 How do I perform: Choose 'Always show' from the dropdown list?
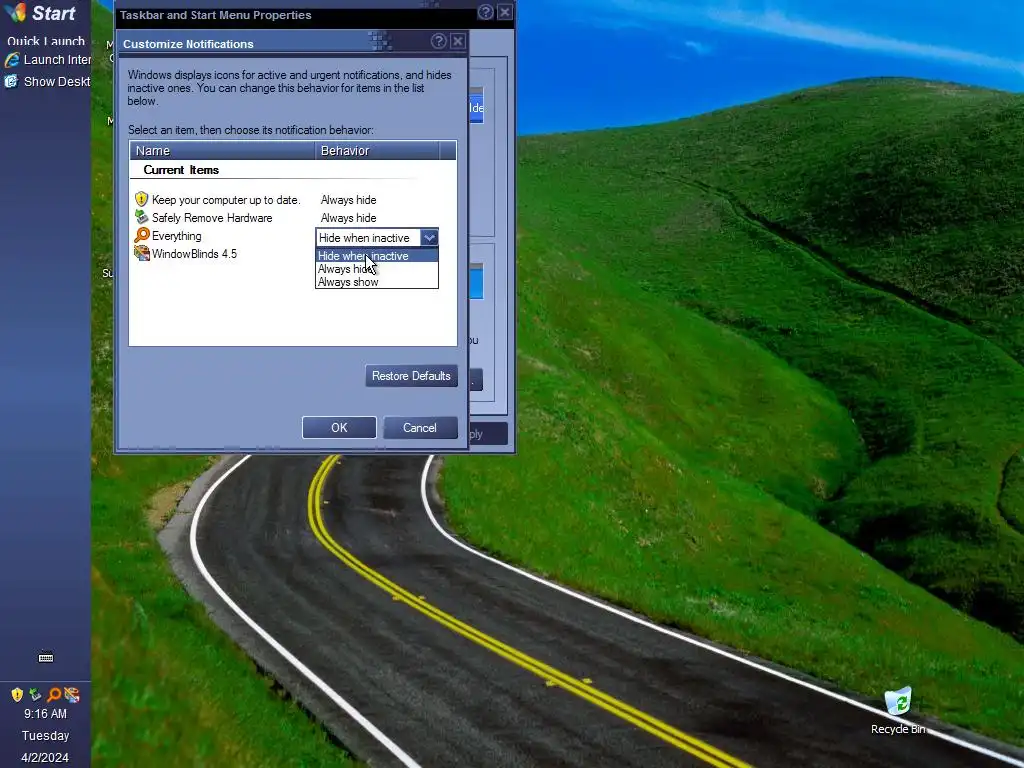pyautogui.click(x=377, y=282)
